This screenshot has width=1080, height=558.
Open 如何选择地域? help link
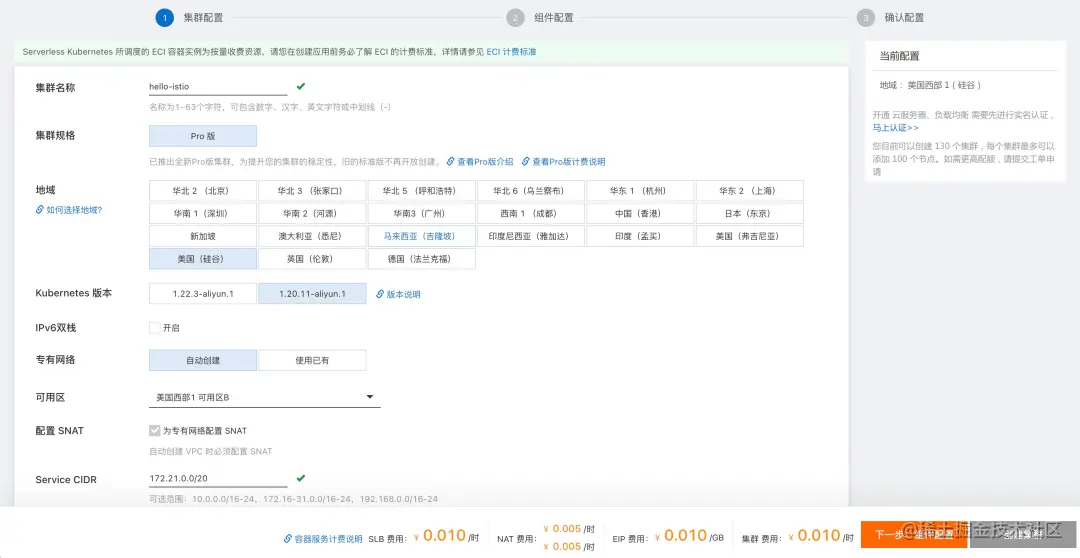pos(74,210)
